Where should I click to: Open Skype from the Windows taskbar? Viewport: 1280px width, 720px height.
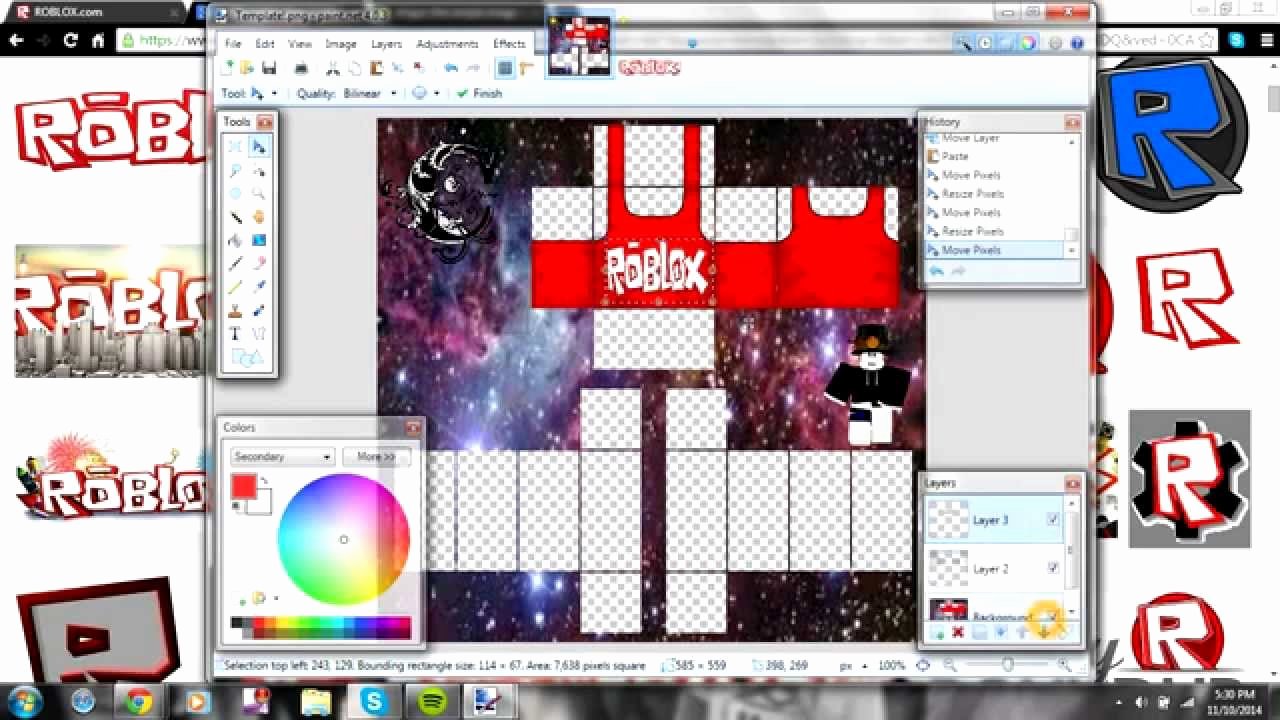pos(375,701)
